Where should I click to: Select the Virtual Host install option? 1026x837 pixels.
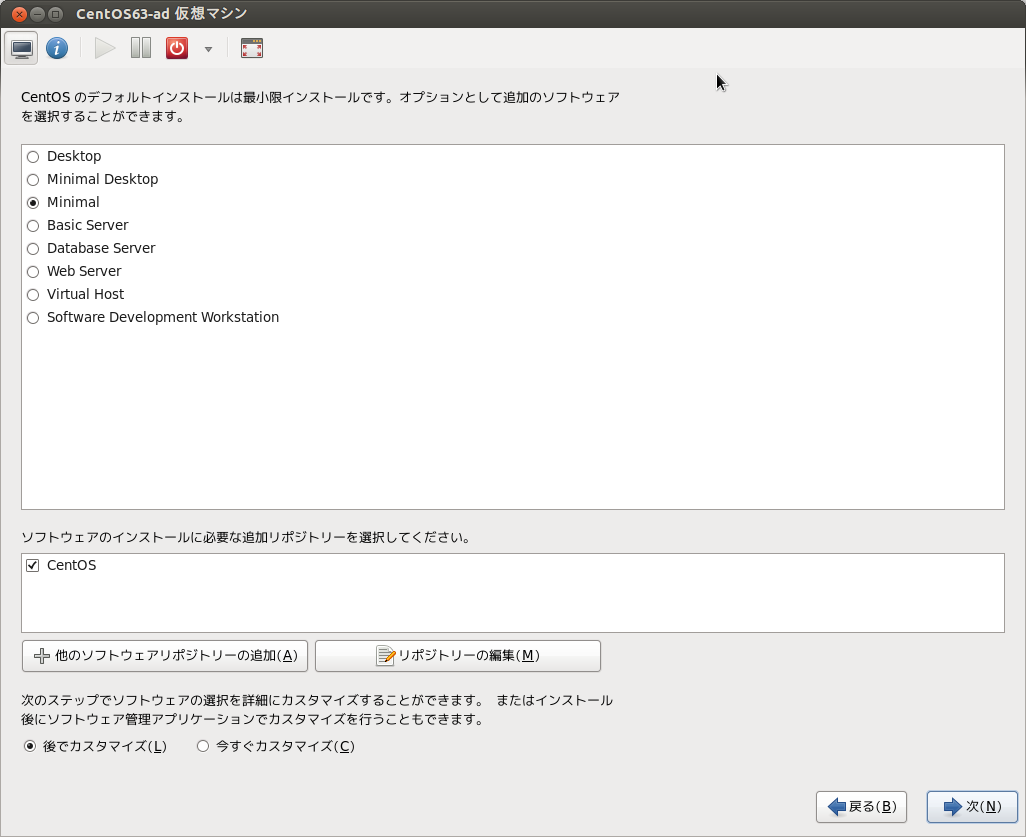(33, 294)
